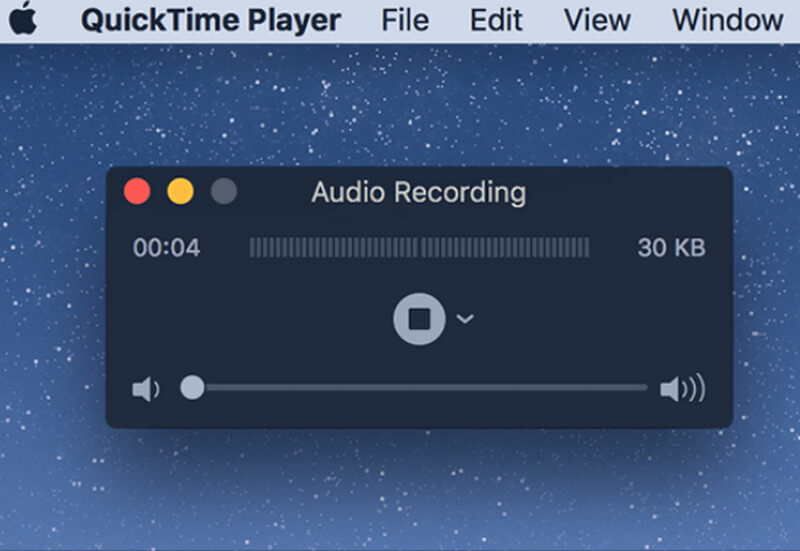This screenshot has height=551, width=800.
Task: Stop the audio recording
Action: click(x=419, y=319)
